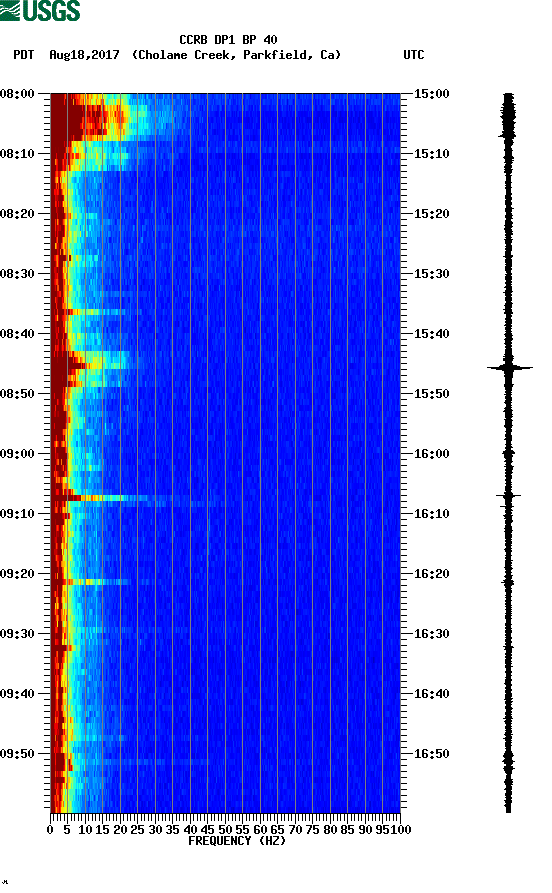The image size is (552, 893).
Task: Click the 15:20 UTC time label
Action: [x=431, y=214]
